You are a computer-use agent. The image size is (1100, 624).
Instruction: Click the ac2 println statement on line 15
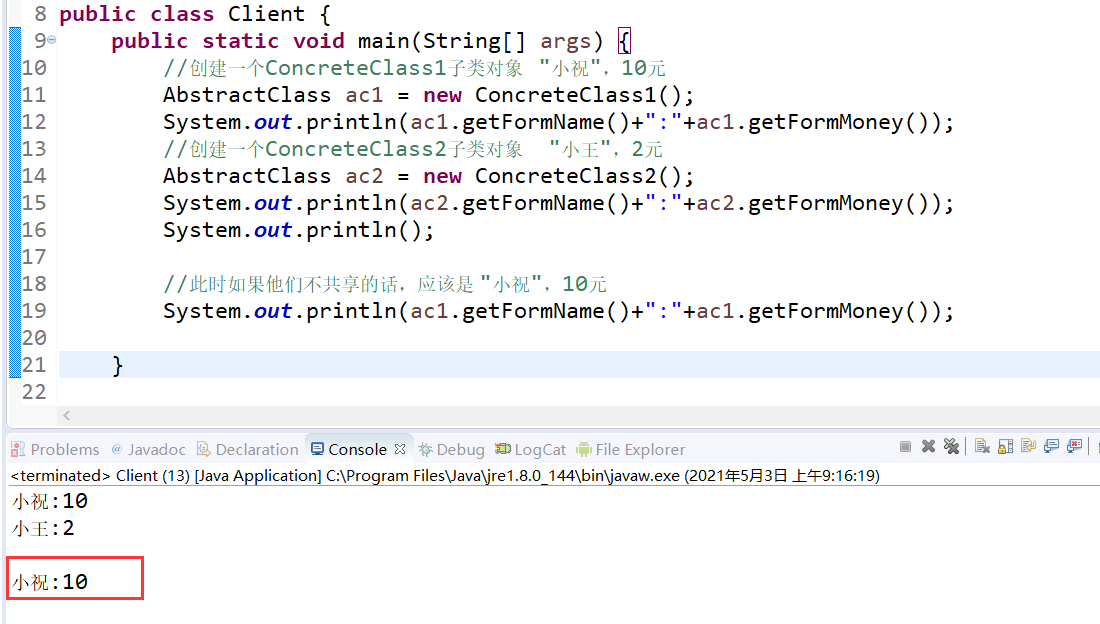pyautogui.click(x=558, y=203)
